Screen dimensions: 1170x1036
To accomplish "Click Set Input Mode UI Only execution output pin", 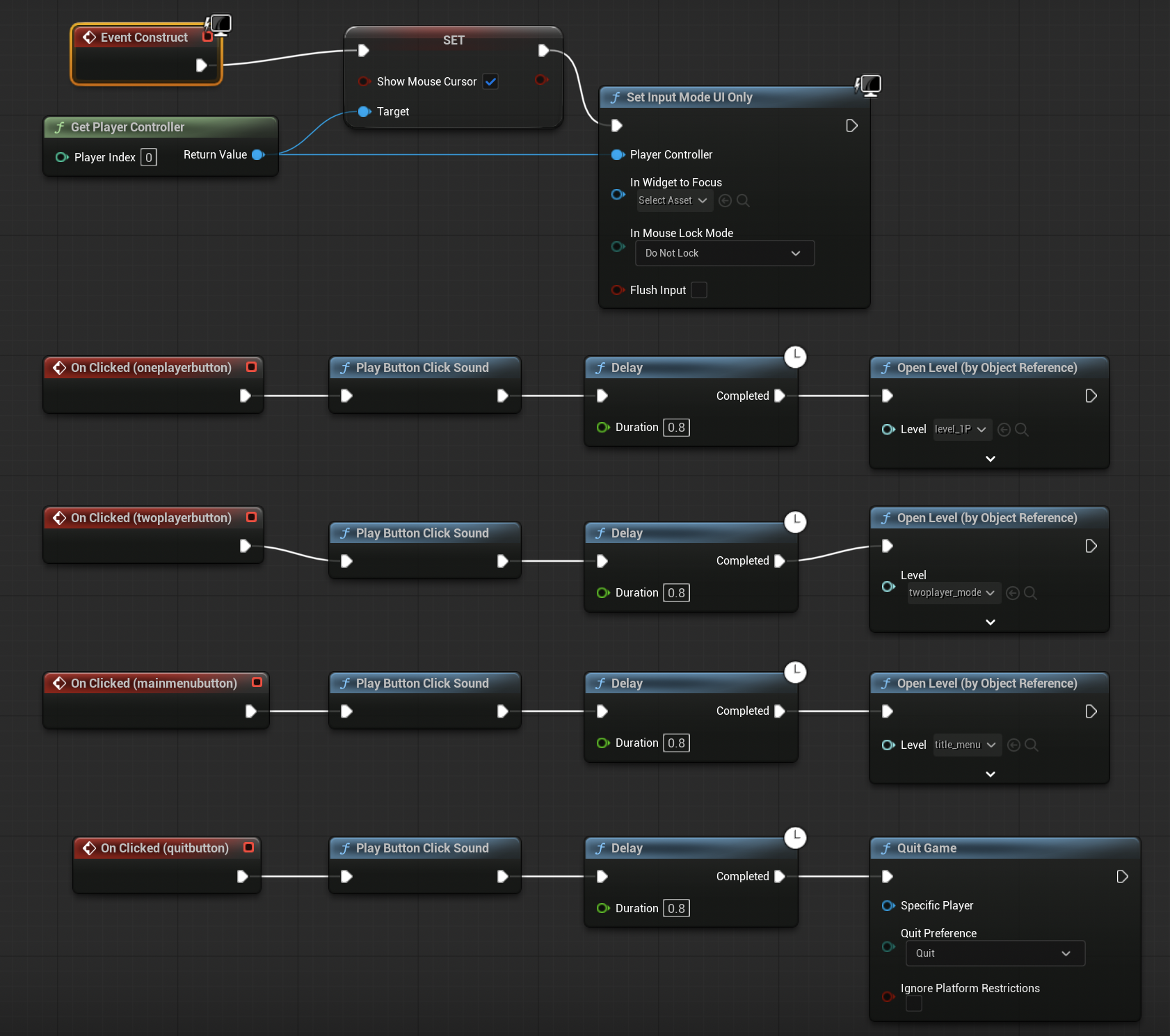I will (x=851, y=126).
